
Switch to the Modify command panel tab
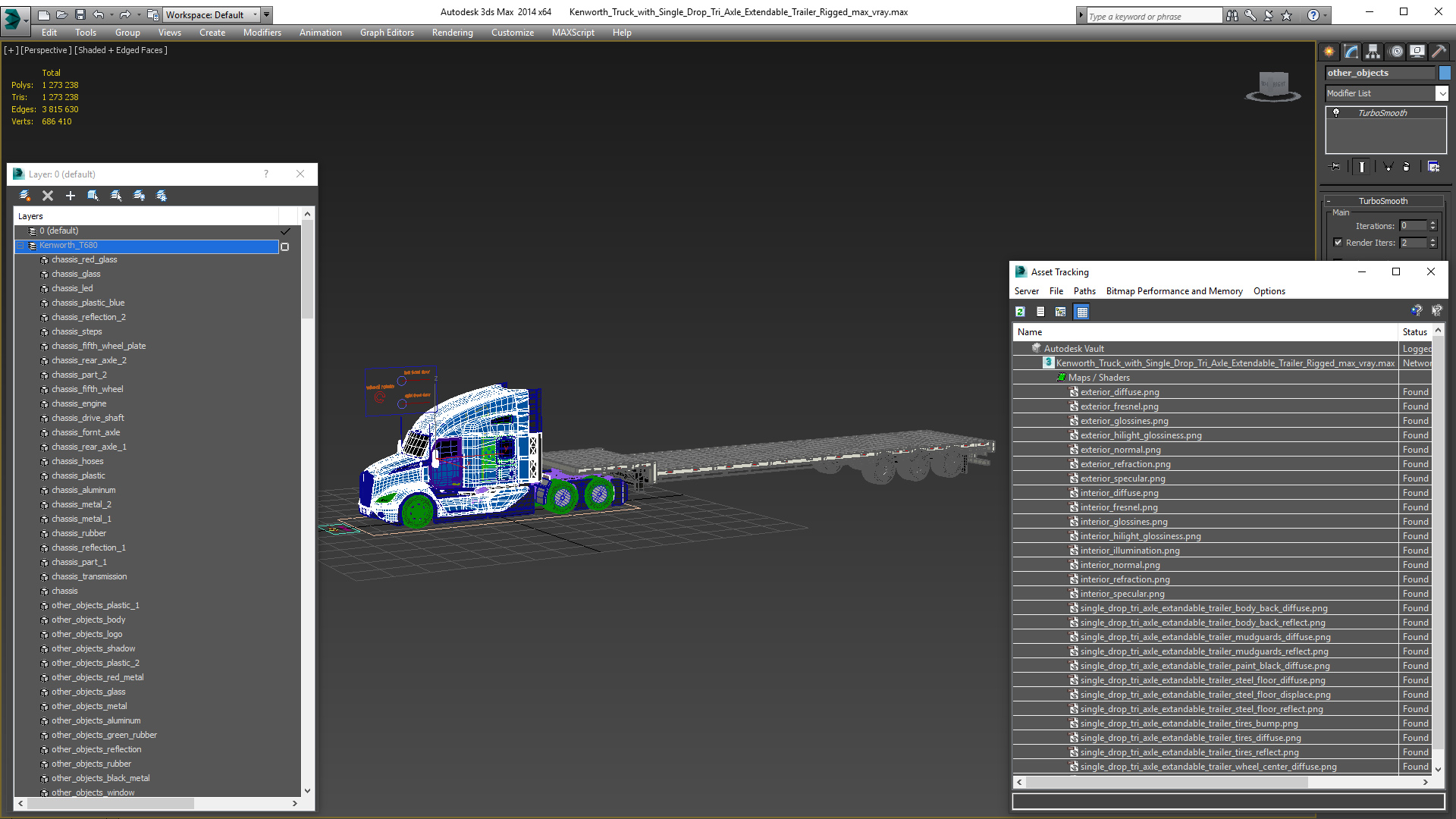pyautogui.click(x=1351, y=52)
